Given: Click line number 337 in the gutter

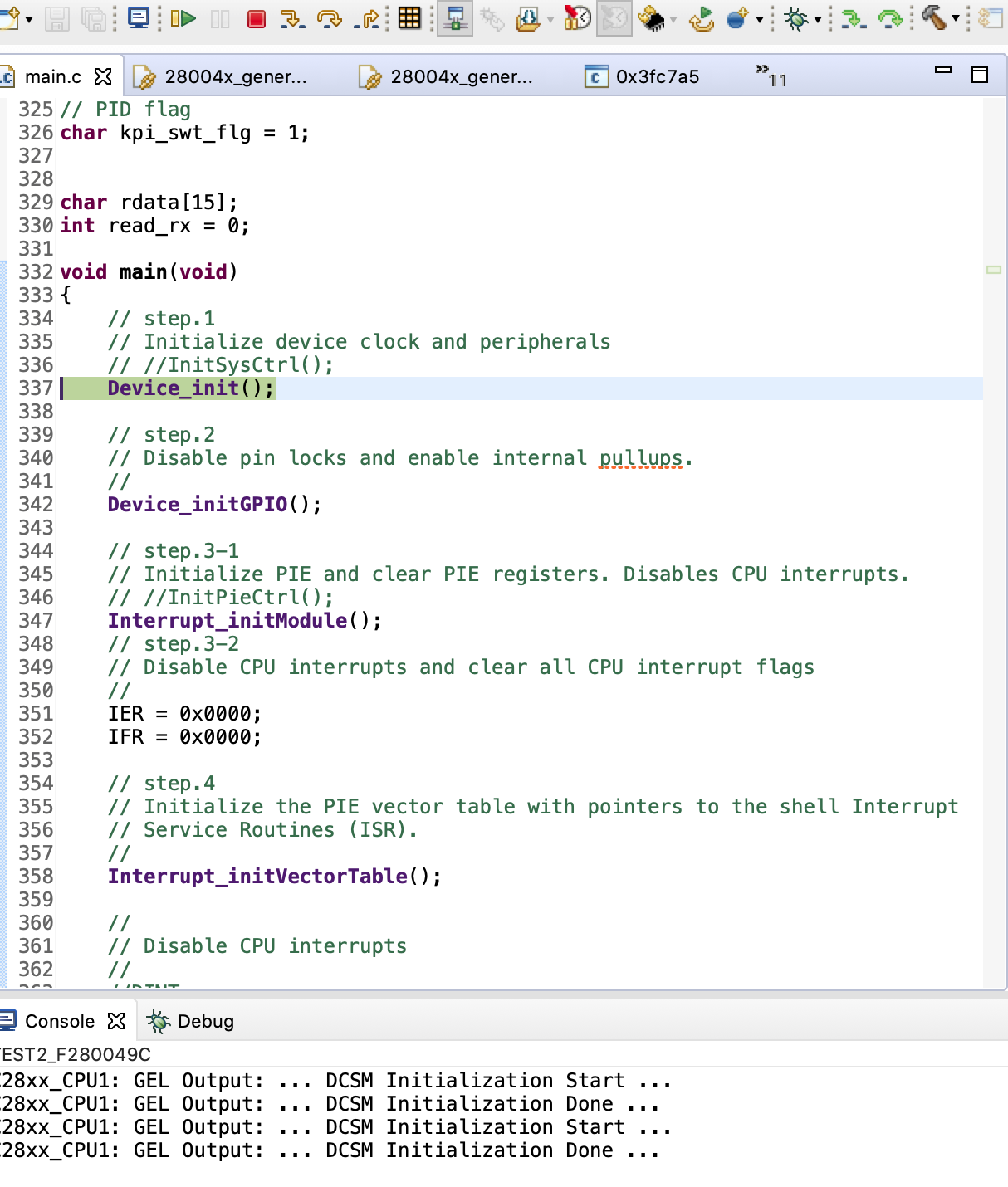Looking at the screenshot, I should point(36,388).
